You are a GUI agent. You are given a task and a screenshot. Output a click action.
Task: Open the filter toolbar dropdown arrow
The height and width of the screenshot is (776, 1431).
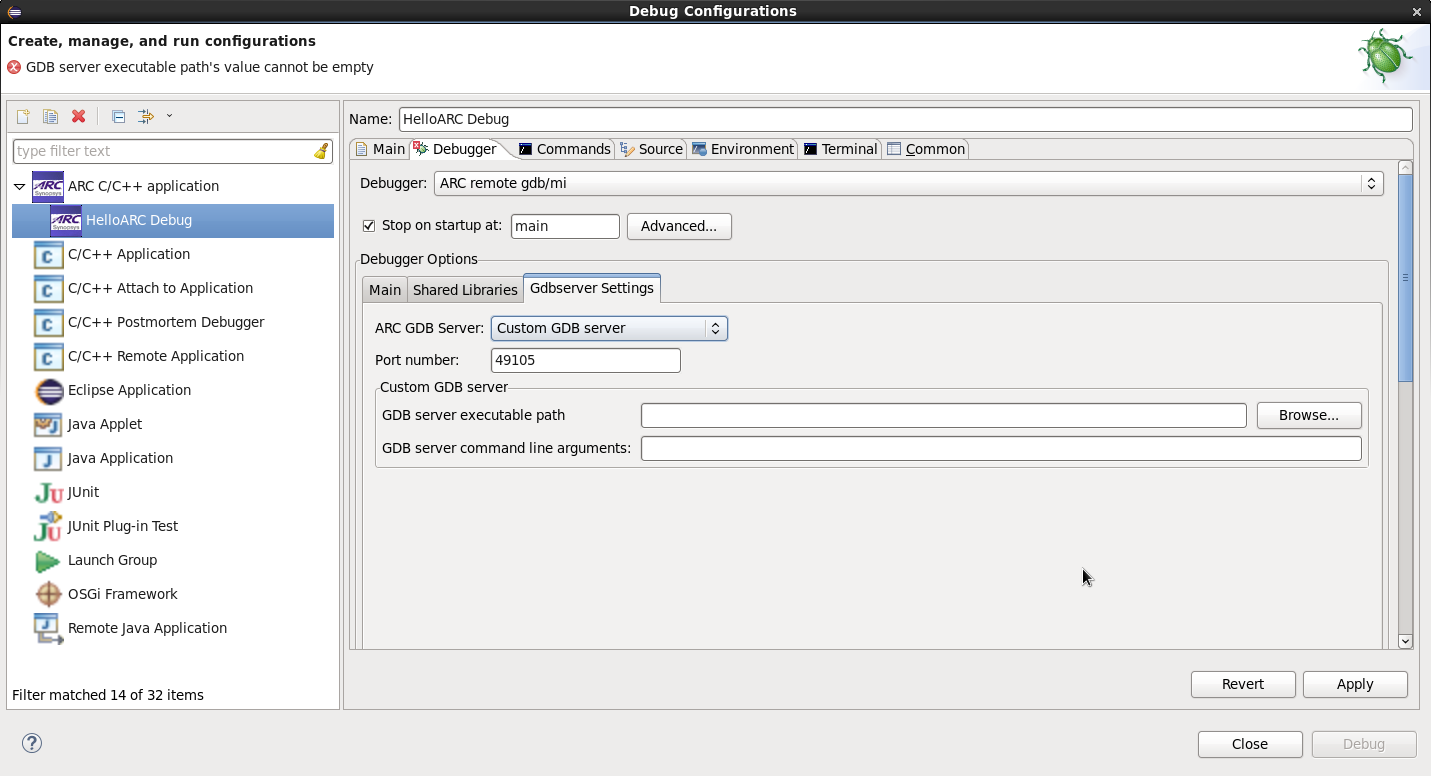(x=169, y=116)
